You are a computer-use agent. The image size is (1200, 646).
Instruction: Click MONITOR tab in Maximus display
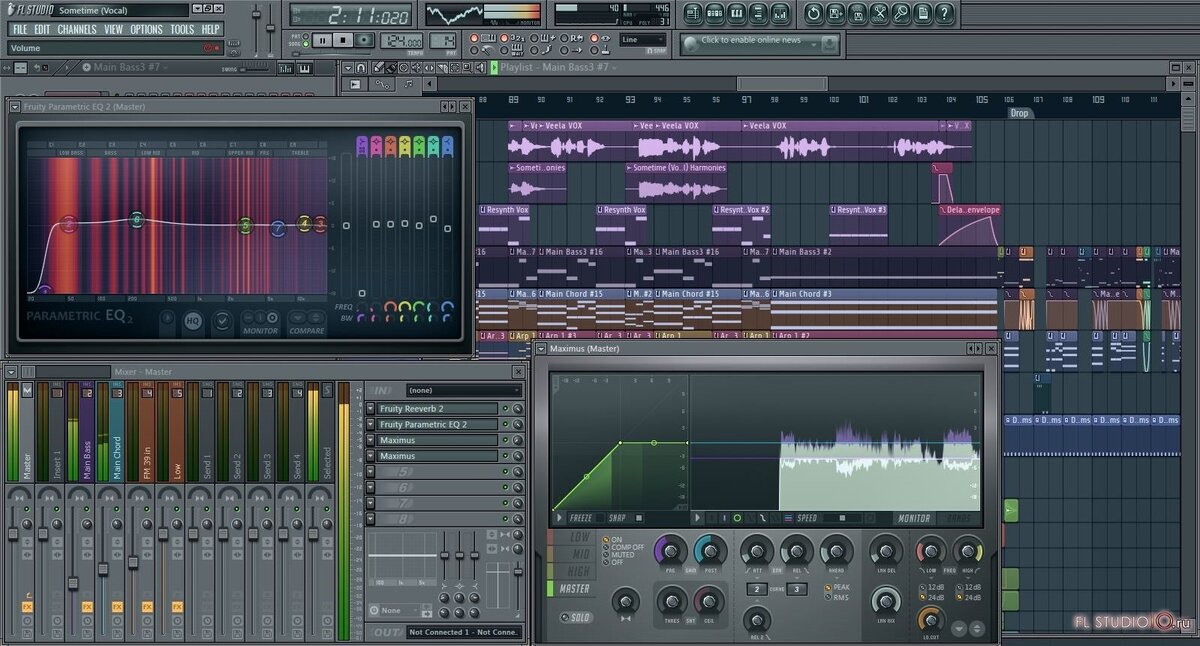(x=914, y=518)
